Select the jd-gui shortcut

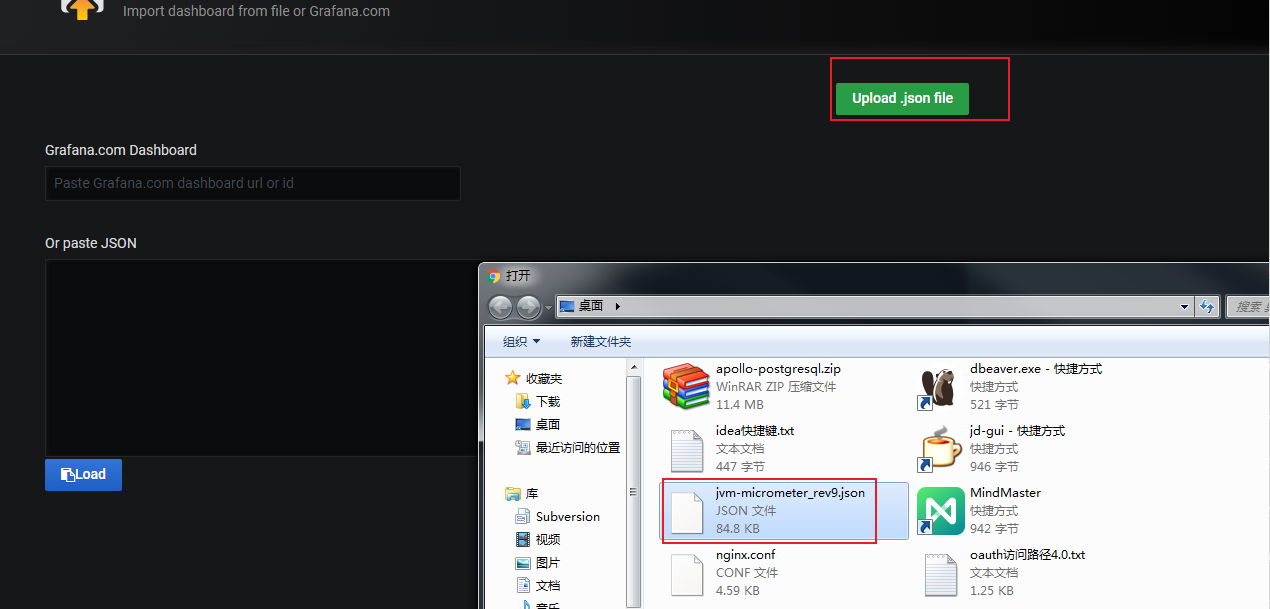pyautogui.click(x=1039, y=449)
